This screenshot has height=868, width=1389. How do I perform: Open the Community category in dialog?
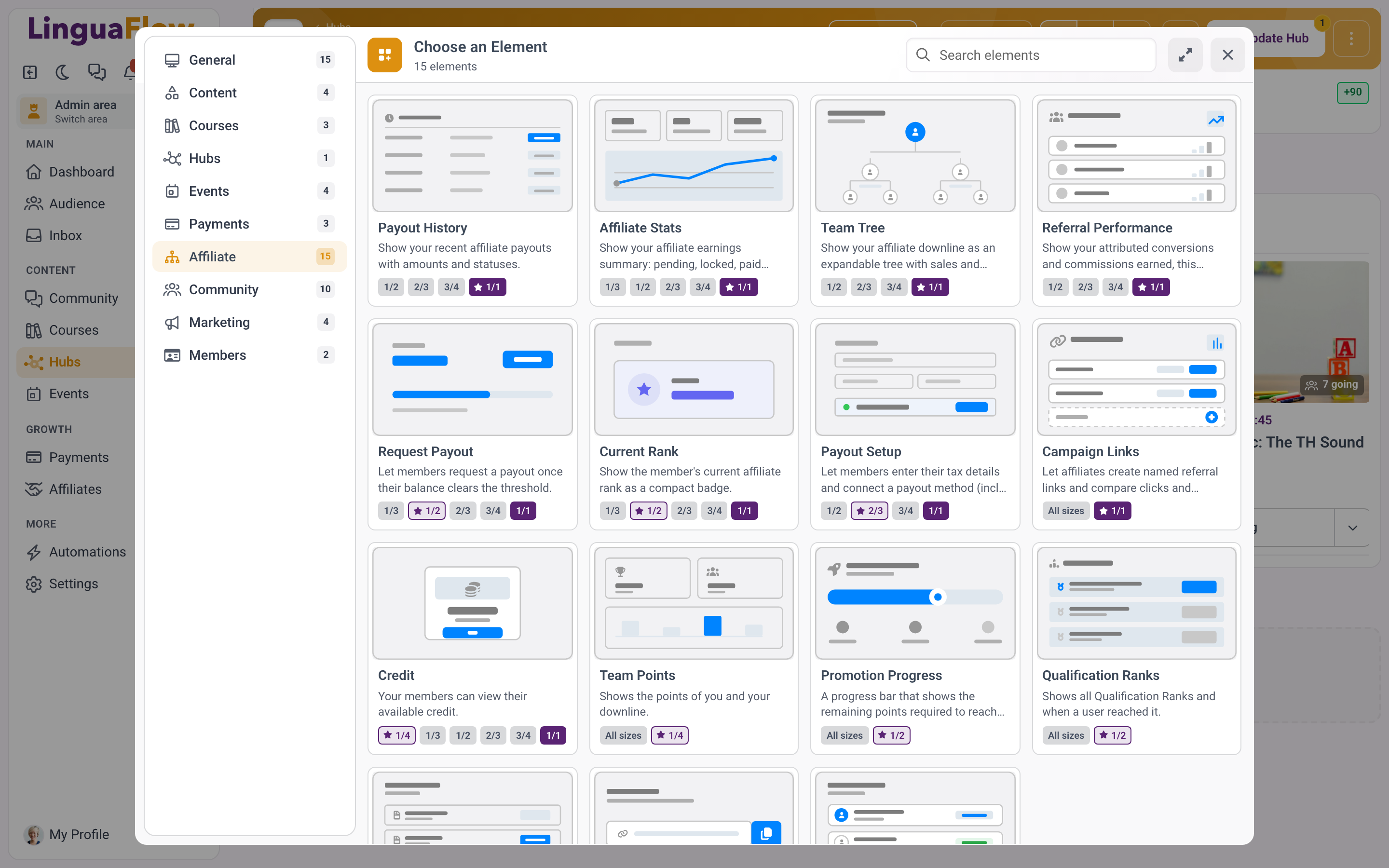249,289
